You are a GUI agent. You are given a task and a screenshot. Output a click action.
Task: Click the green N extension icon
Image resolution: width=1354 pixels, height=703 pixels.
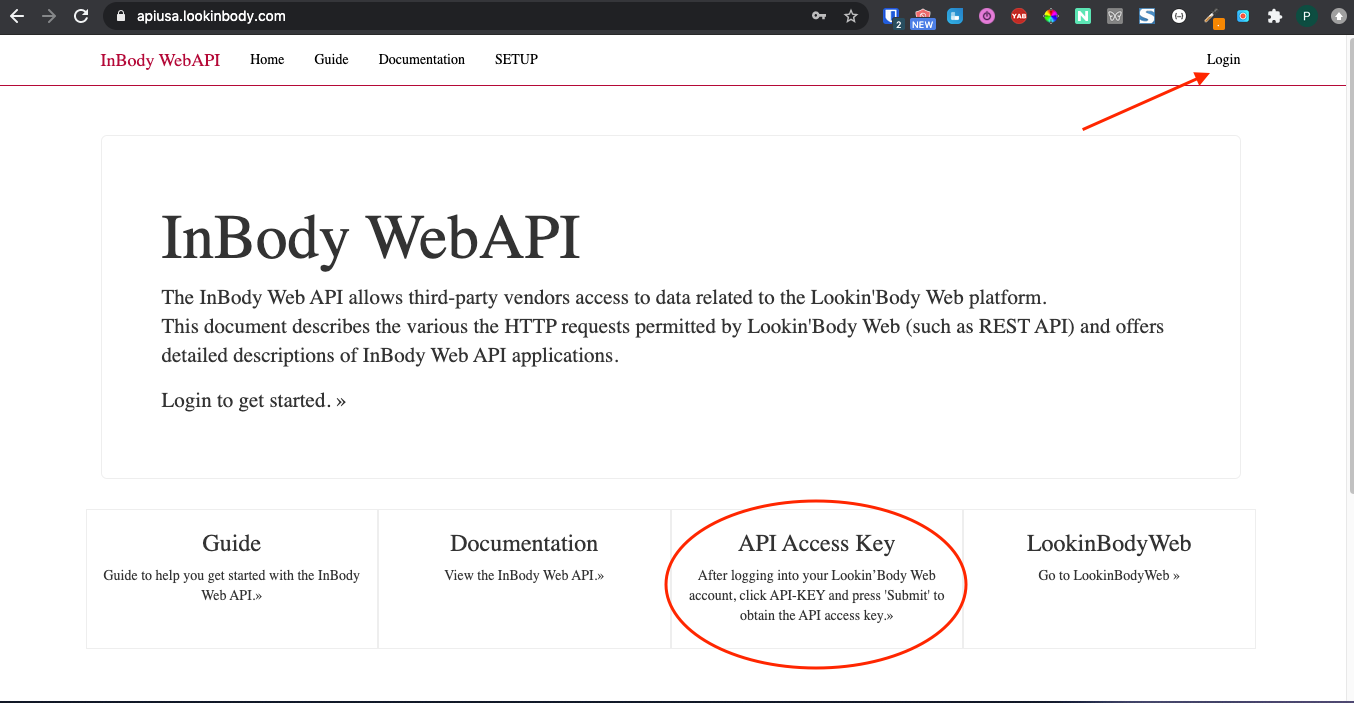pos(1083,16)
